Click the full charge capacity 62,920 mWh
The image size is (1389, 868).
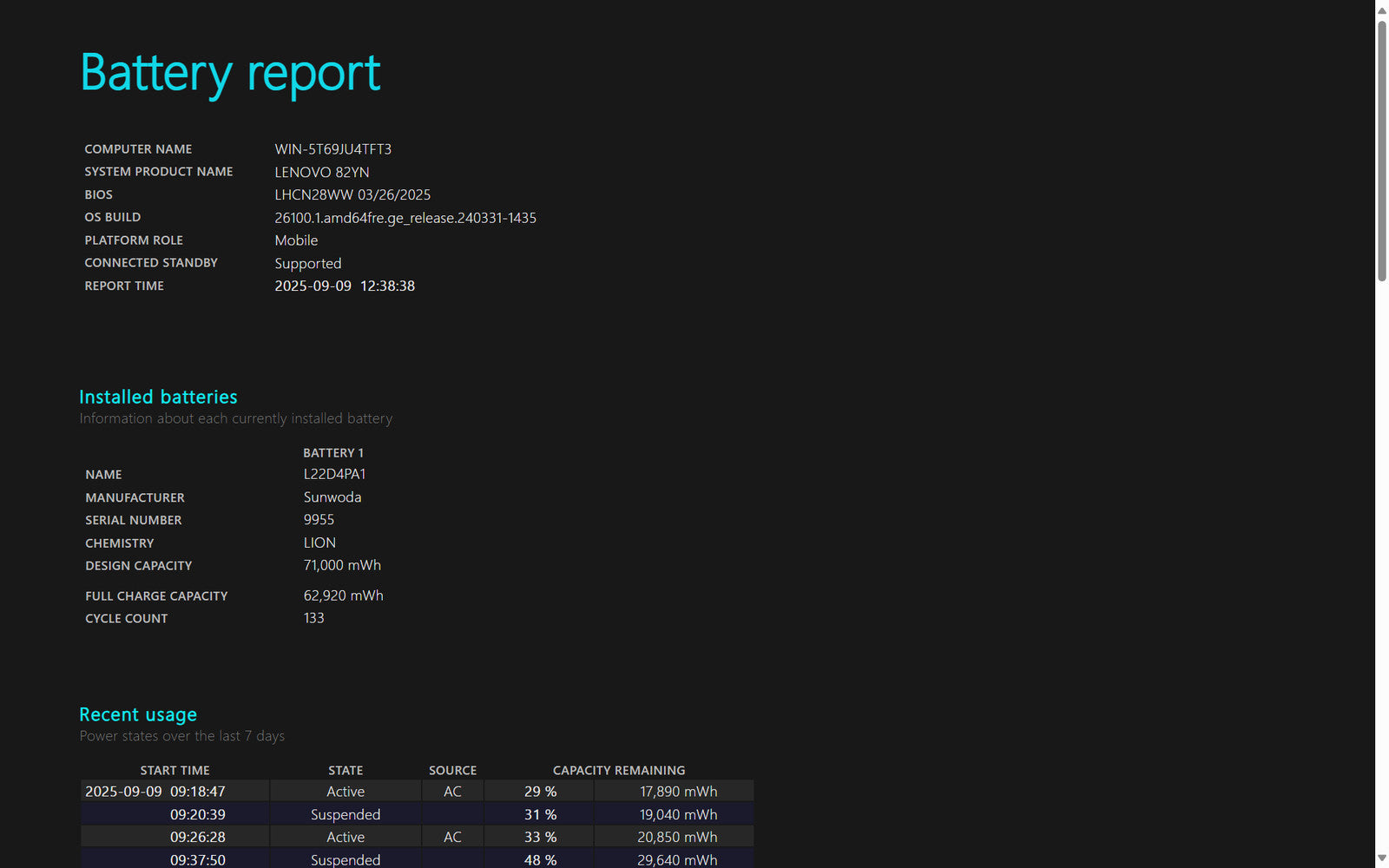pos(343,595)
